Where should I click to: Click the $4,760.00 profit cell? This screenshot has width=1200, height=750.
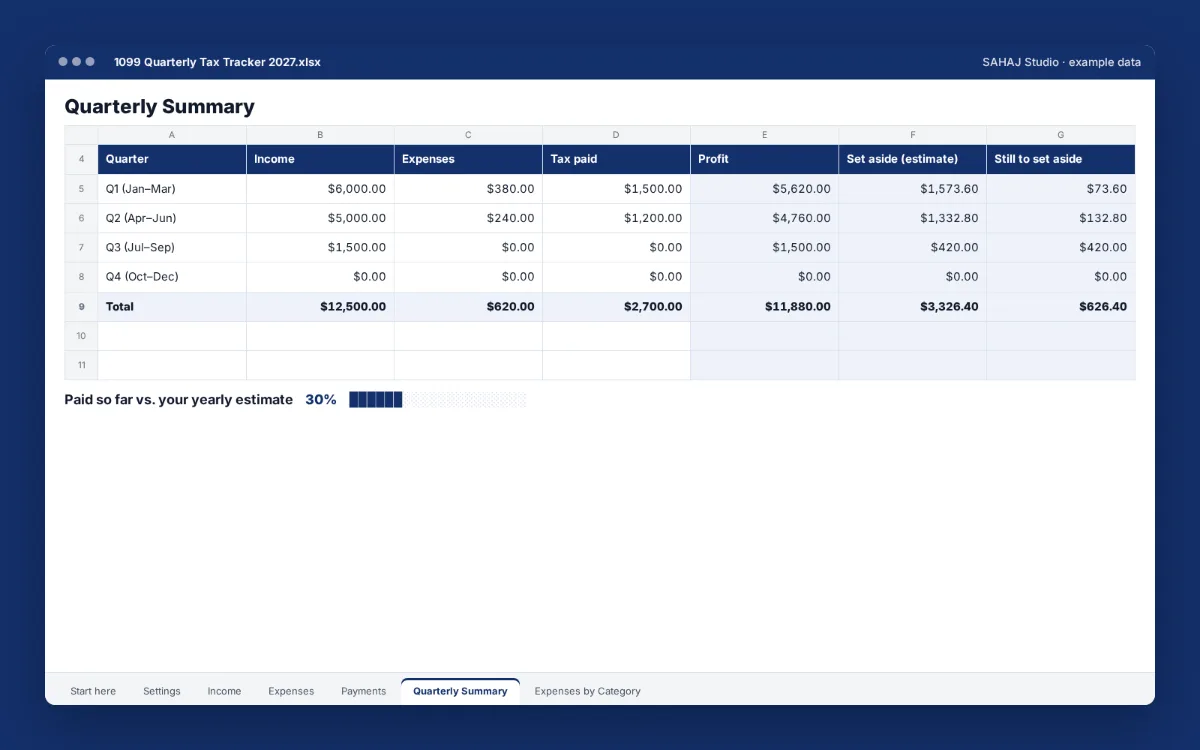[764, 218]
